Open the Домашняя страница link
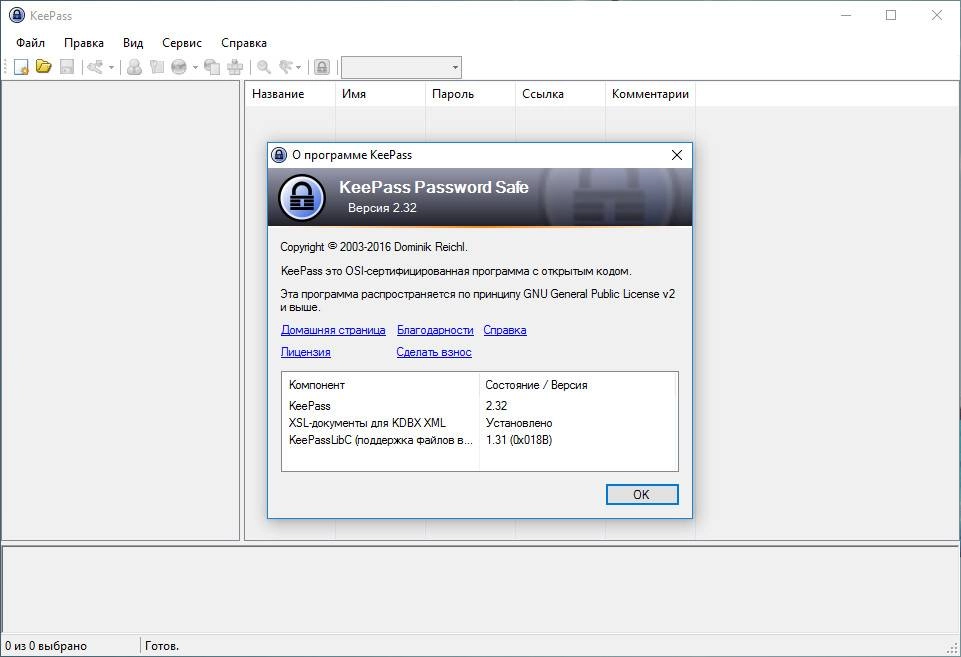Screen dimensions: 961x657 tap(333, 330)
